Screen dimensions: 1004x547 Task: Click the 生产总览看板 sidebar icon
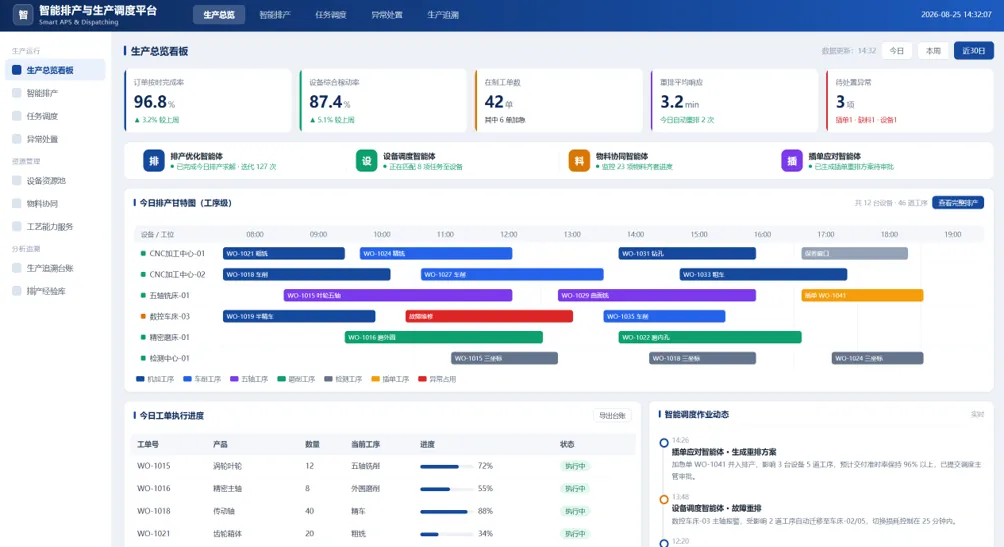coord(17,70)
